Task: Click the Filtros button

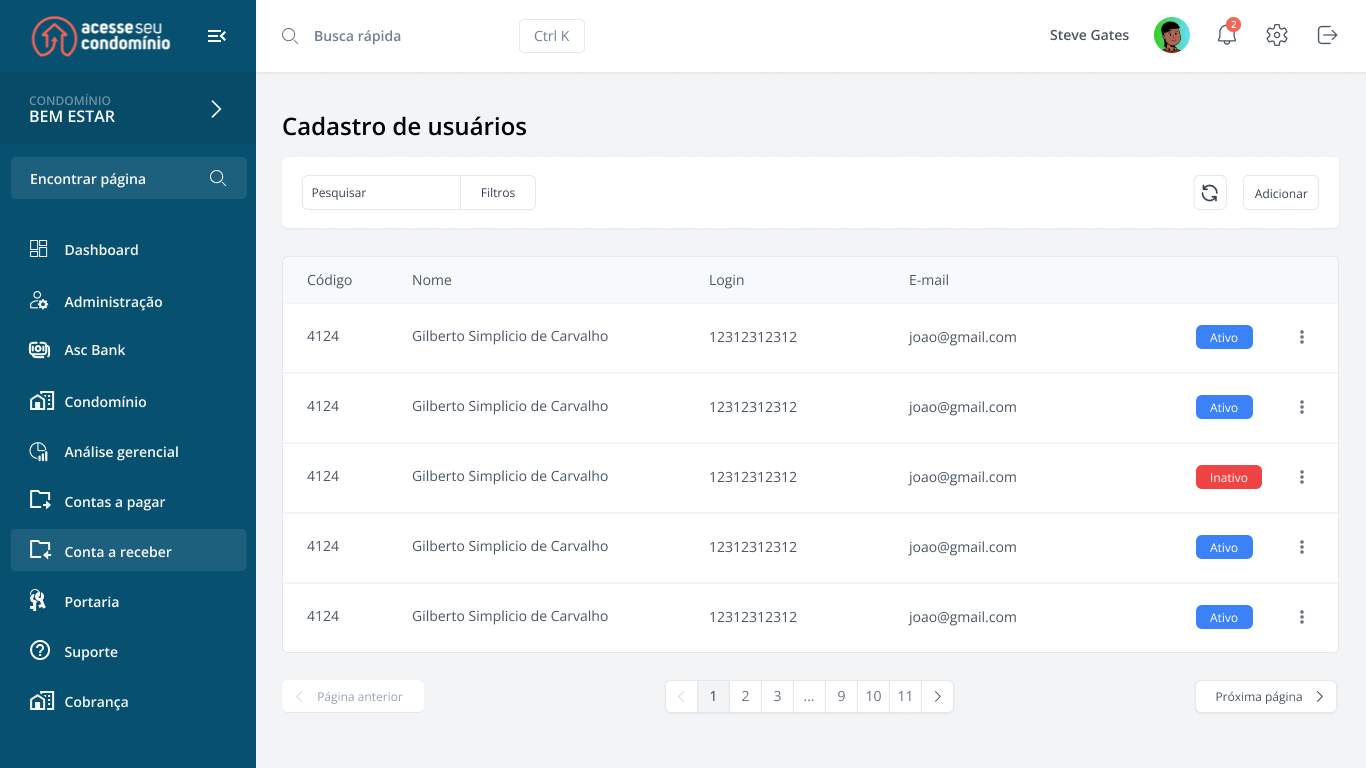Action: point(498,193)
